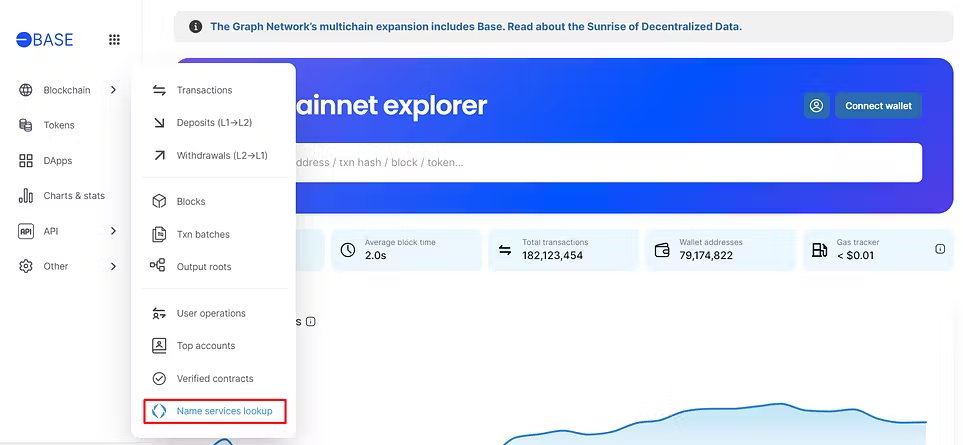Click the Charts & stats bar icon
Image resolution: width=963 pixels, height=445 pixels.
tap(26, 196)
